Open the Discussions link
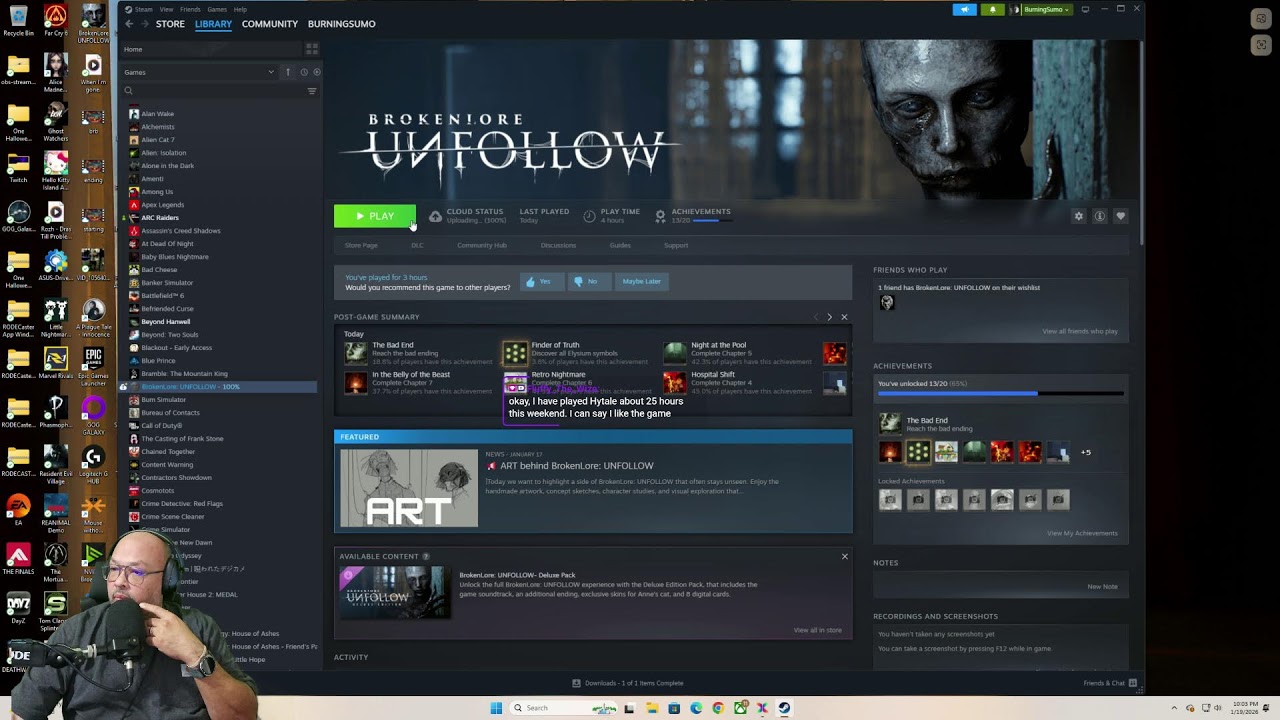 [558, 245]
